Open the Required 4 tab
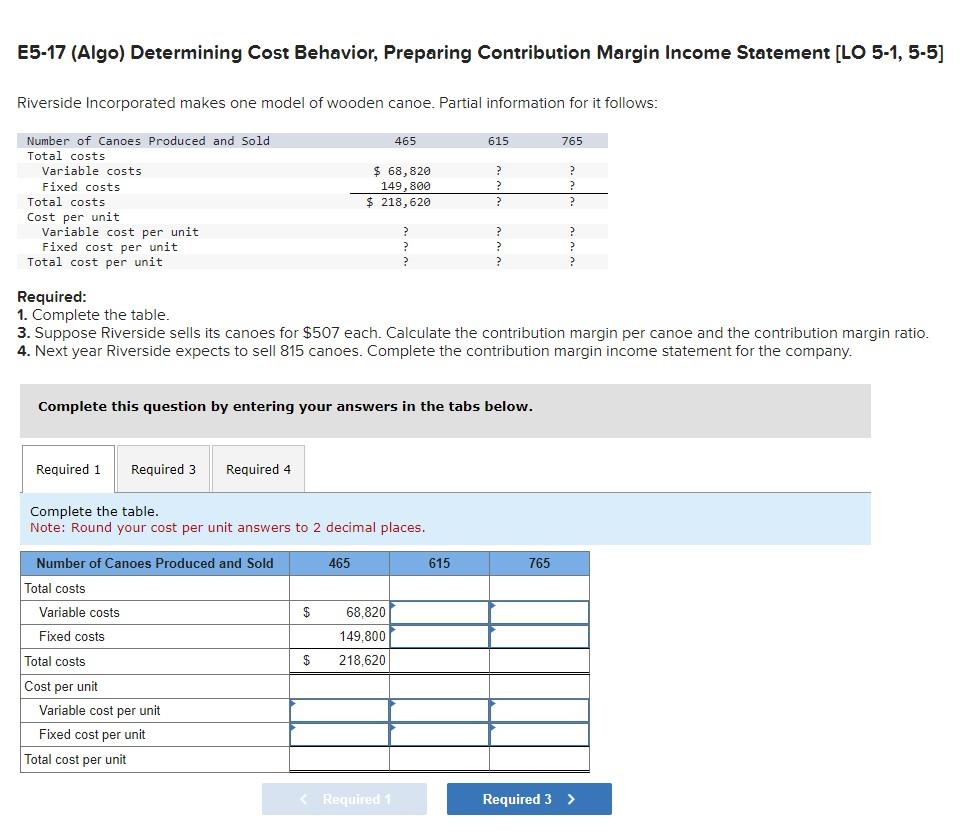The width and height of the screenshot is (975, 835). [x=257, y=468]
